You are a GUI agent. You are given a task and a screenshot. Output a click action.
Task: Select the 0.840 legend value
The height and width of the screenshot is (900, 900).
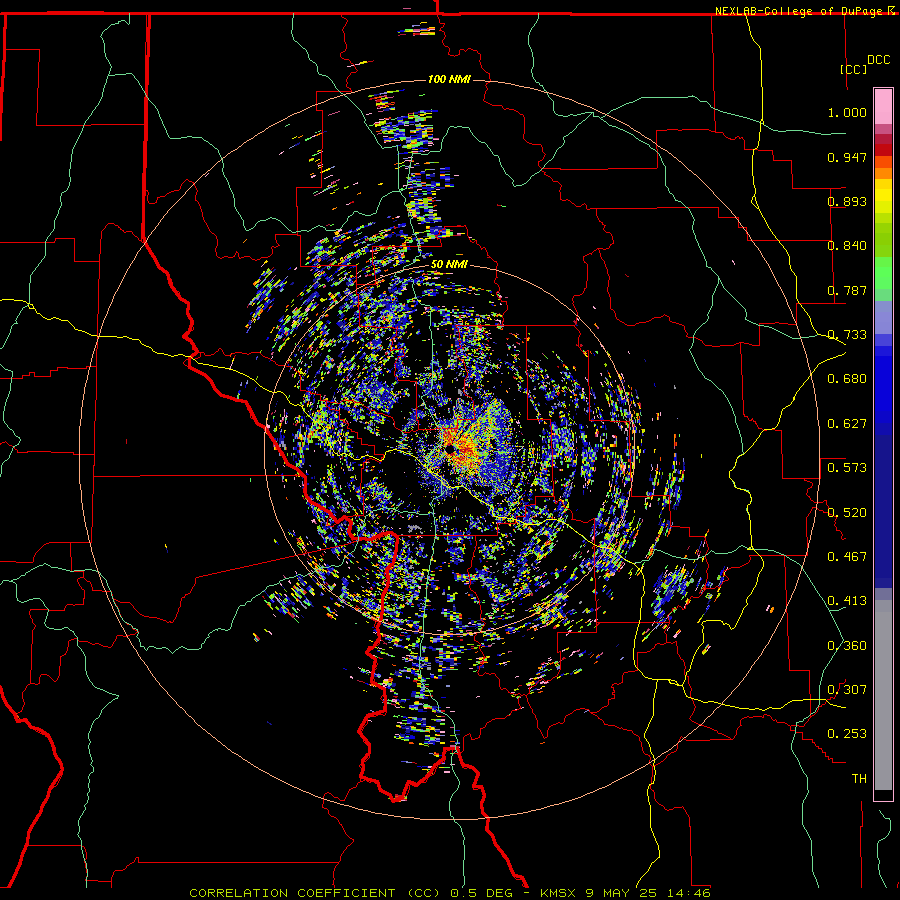[x=847, y=246]
